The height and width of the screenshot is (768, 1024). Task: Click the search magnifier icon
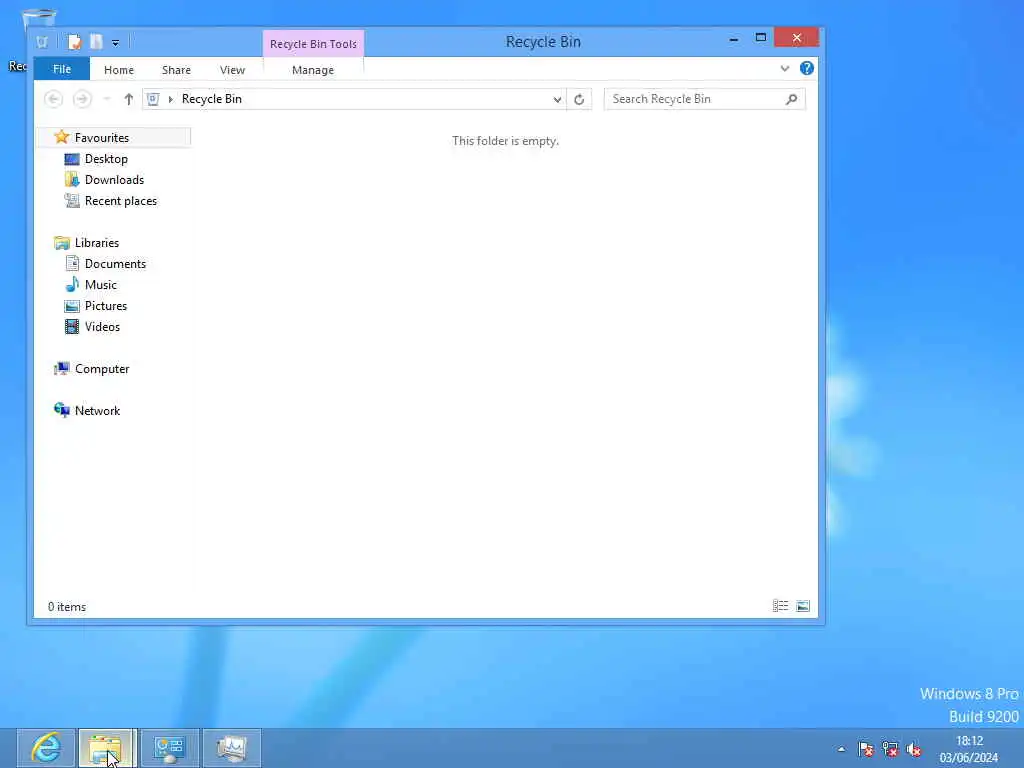(x=792, y=99)
